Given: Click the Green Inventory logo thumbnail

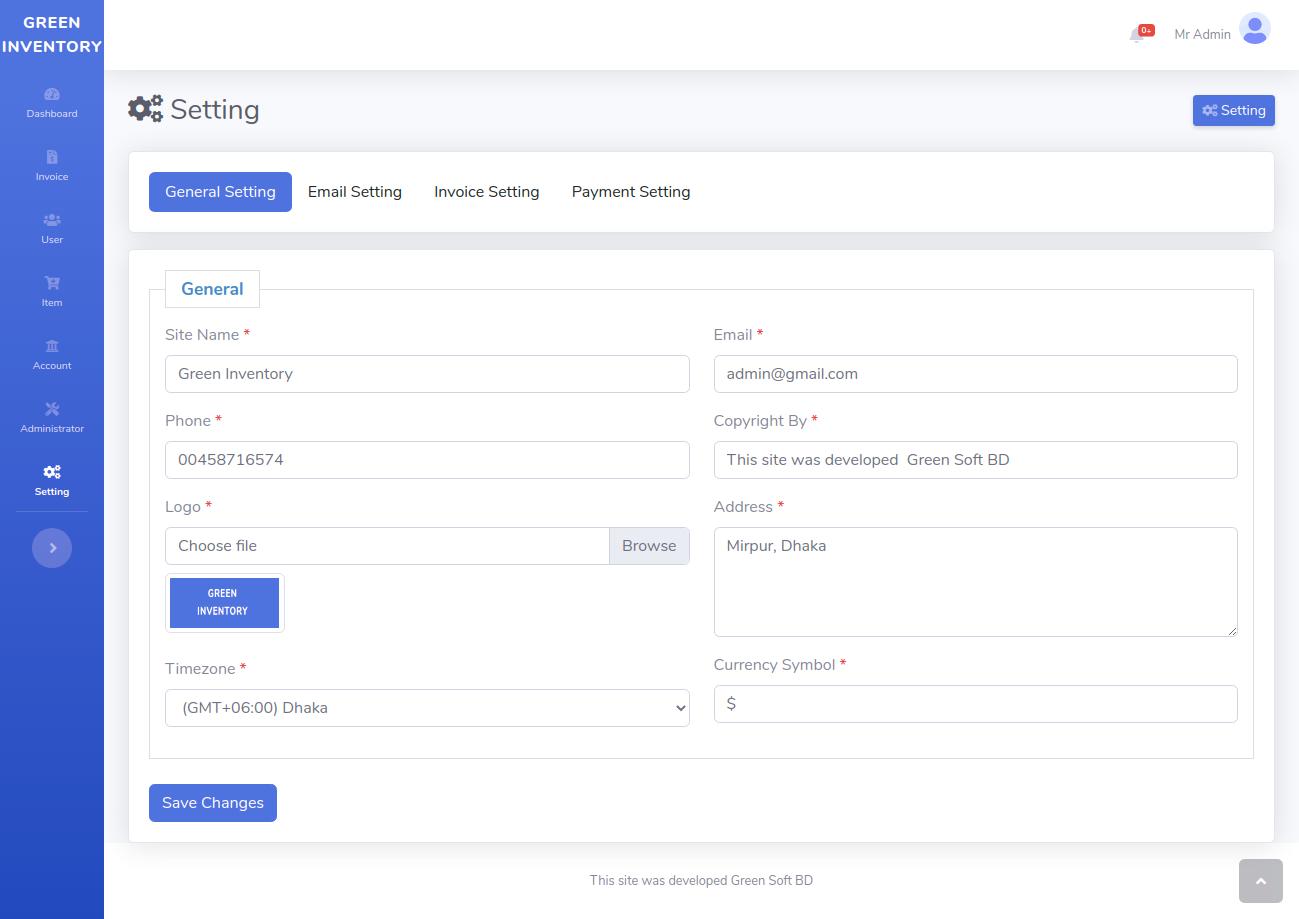Looking at the screenshot, I should 225,603.
